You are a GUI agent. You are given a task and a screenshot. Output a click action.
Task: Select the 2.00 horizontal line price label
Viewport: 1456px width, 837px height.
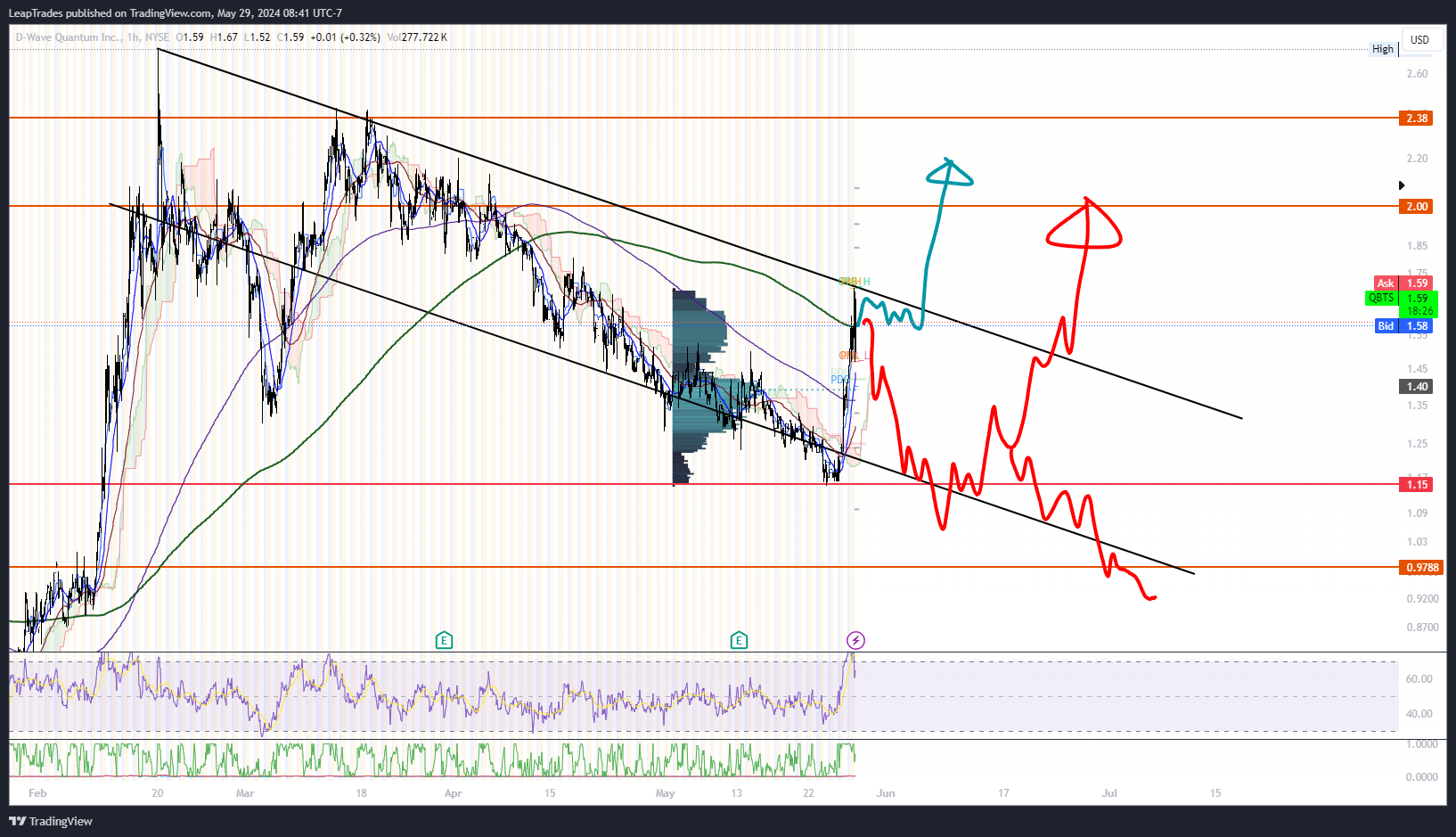pyautogui.click(x=1416, y=206)
